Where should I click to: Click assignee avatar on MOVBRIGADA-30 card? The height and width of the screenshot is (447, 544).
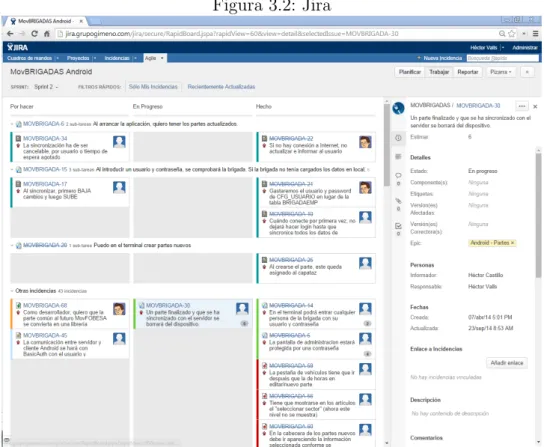tap(242, 309)
